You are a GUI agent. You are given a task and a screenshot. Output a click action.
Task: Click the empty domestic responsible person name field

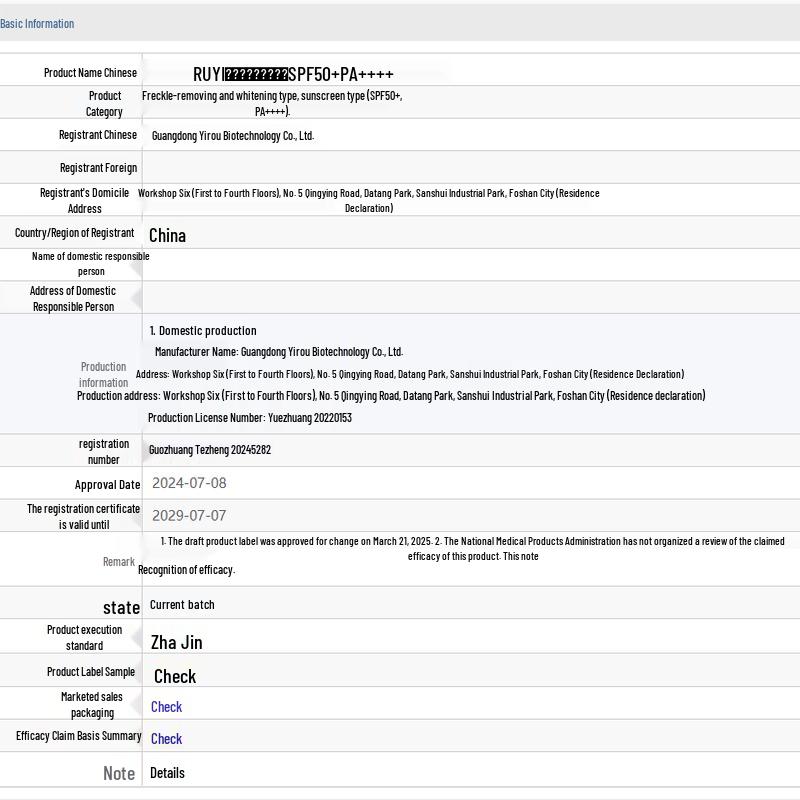tap(470, 264)
